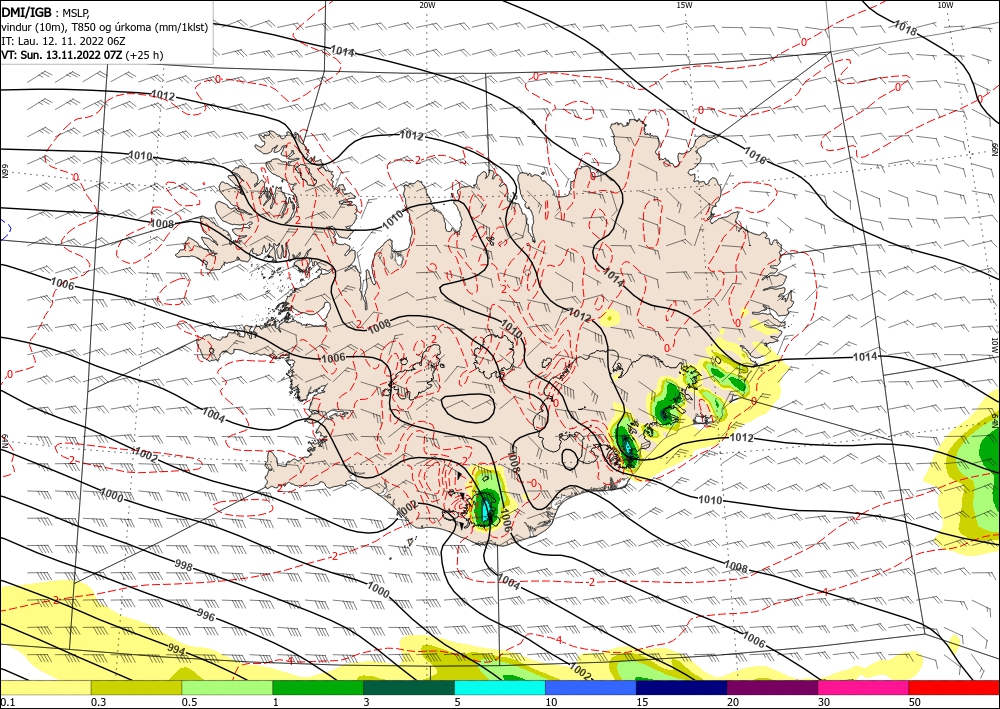Select the dark green 3–5 legend swatch
Viewport: 1000px width, 709px height.
pyautogui.click(x=409, y=687)
